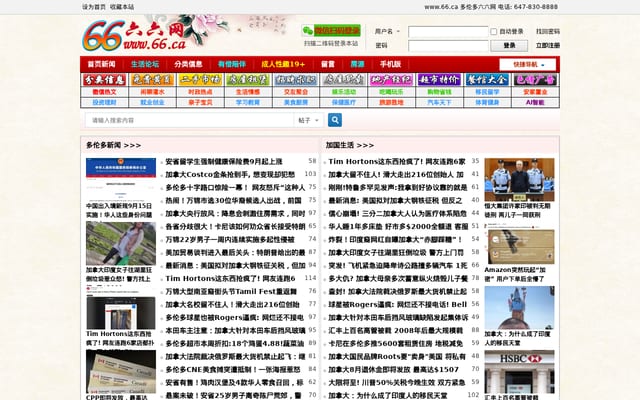The width and height of the screenshot is (640, 400).
Task: Open the HSBC building photo thumbnail
Action: coord(519,371)
